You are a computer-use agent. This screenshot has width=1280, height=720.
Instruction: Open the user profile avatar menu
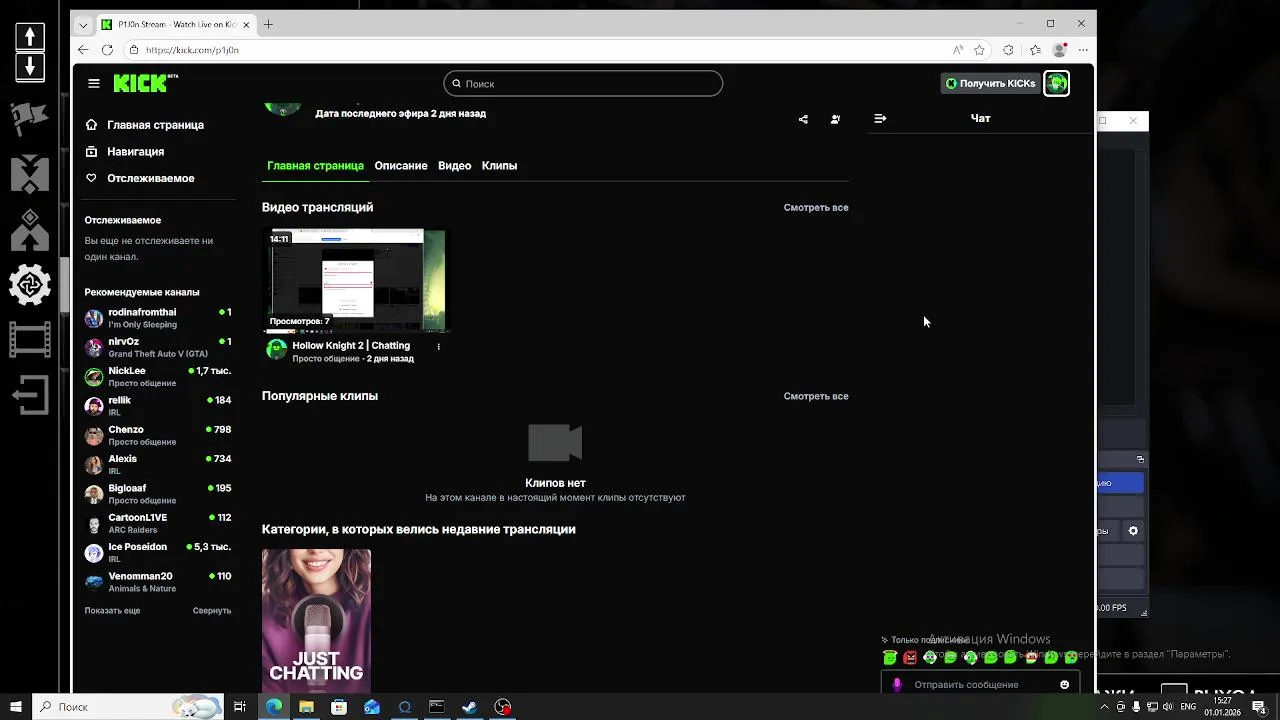point(1056,84)
